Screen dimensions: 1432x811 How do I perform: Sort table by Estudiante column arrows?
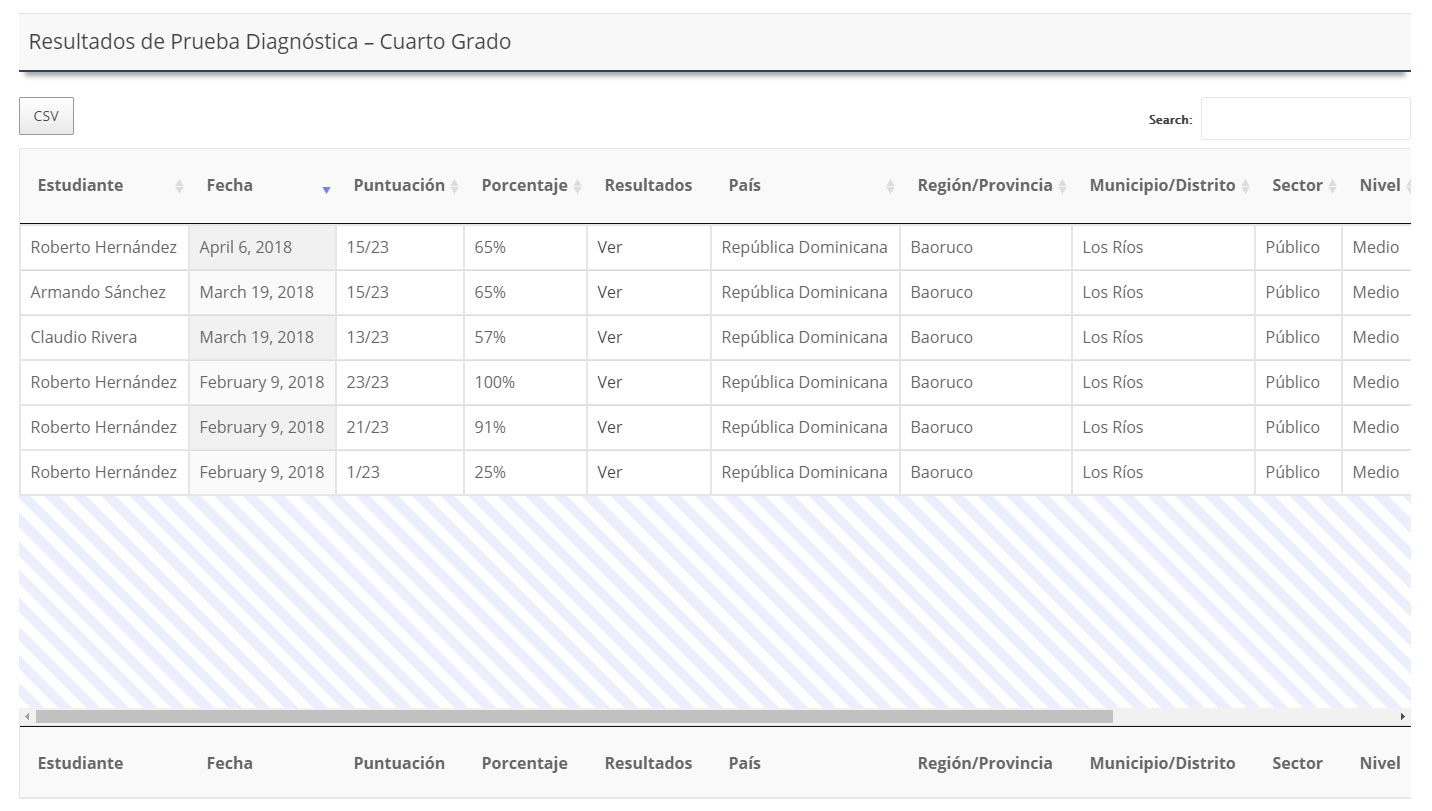(x=179, y=187)
